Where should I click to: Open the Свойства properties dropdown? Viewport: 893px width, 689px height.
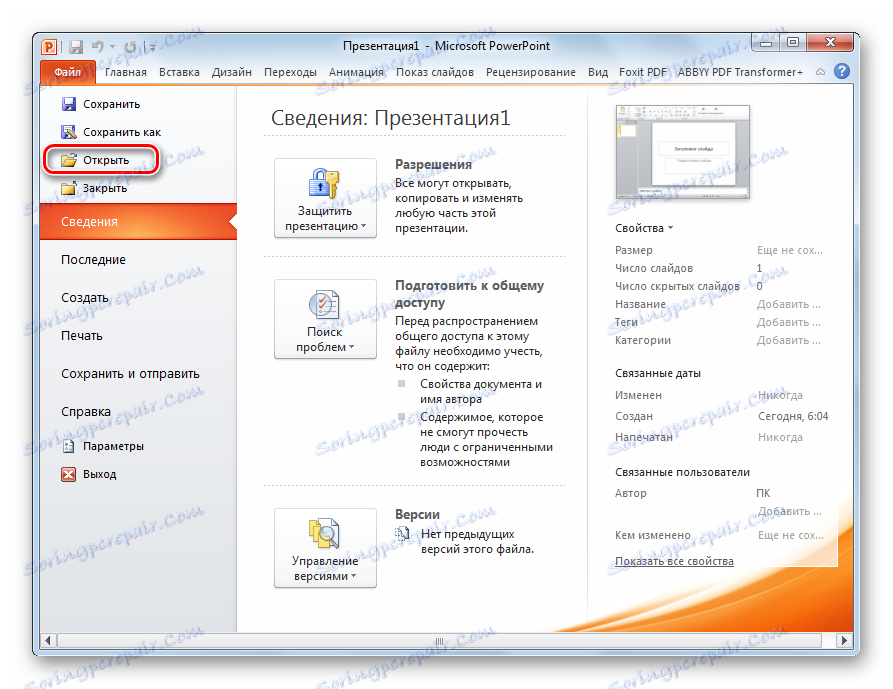tap(644, 228)
